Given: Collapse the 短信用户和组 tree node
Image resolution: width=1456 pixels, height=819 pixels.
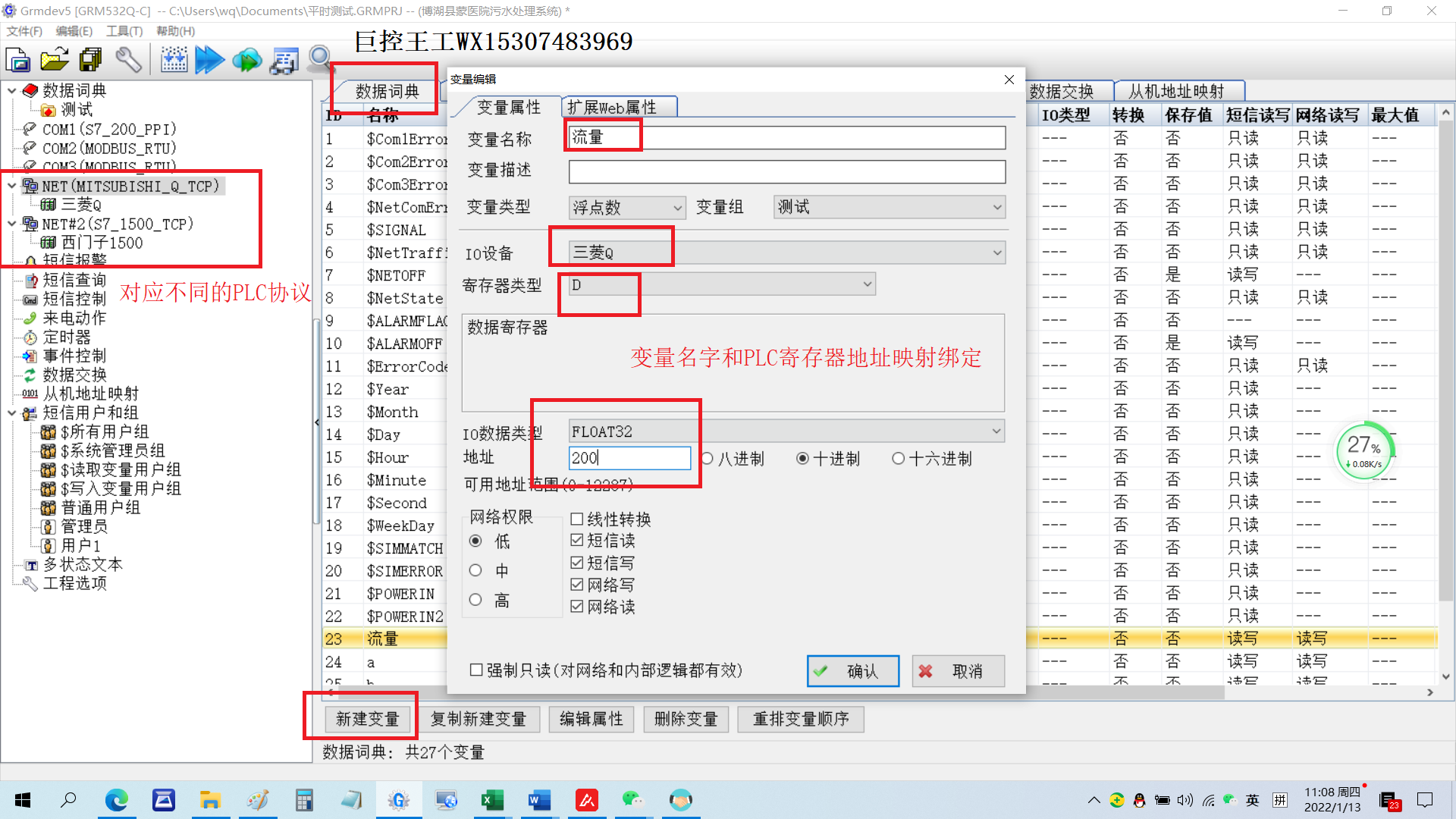Looking at the screenshot, I should pos(11,413).
